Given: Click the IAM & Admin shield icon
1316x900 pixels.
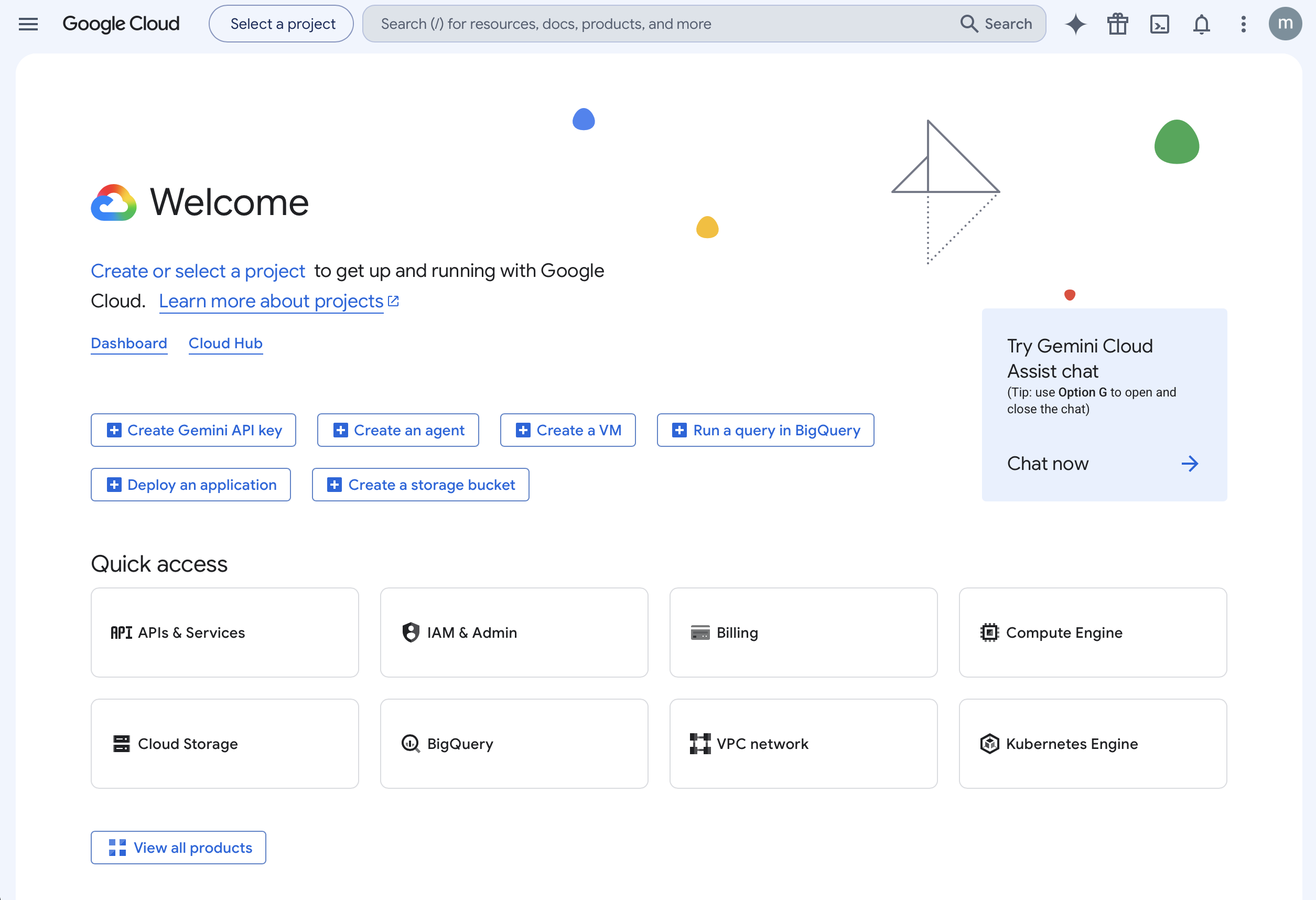Looking at the screenshot, I should [x=411, y=632].
